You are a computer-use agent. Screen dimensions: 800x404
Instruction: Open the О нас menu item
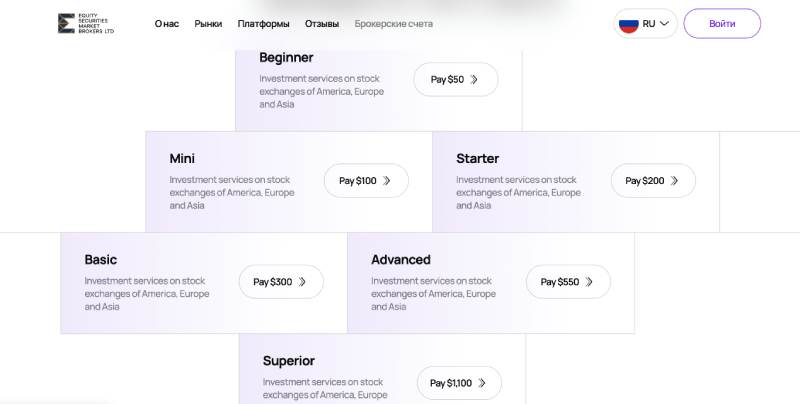[x=167, y=23]
